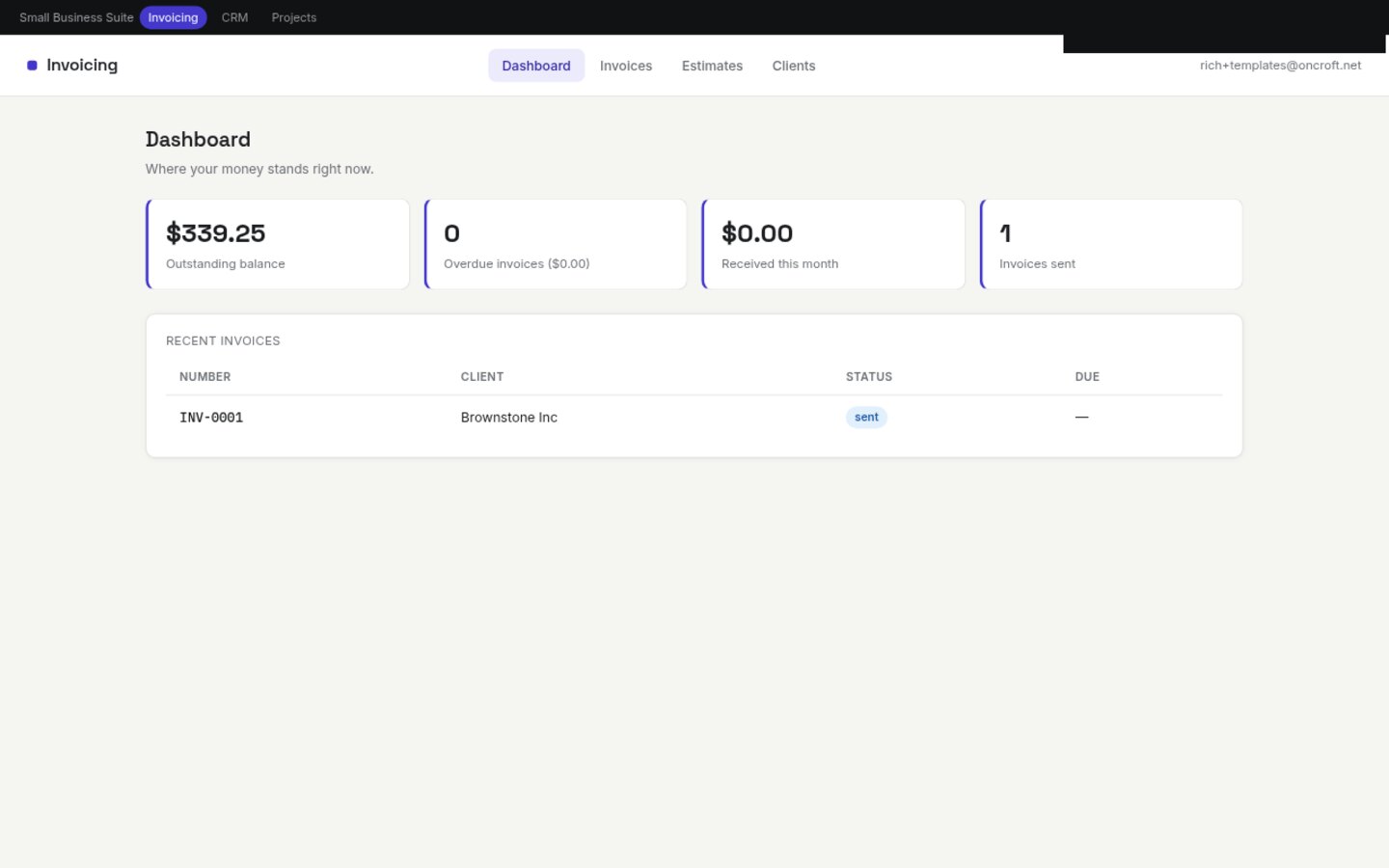Click the Invoicing brand title
The height and width of the screenshot is (868, 1389).
coord(82,66)
